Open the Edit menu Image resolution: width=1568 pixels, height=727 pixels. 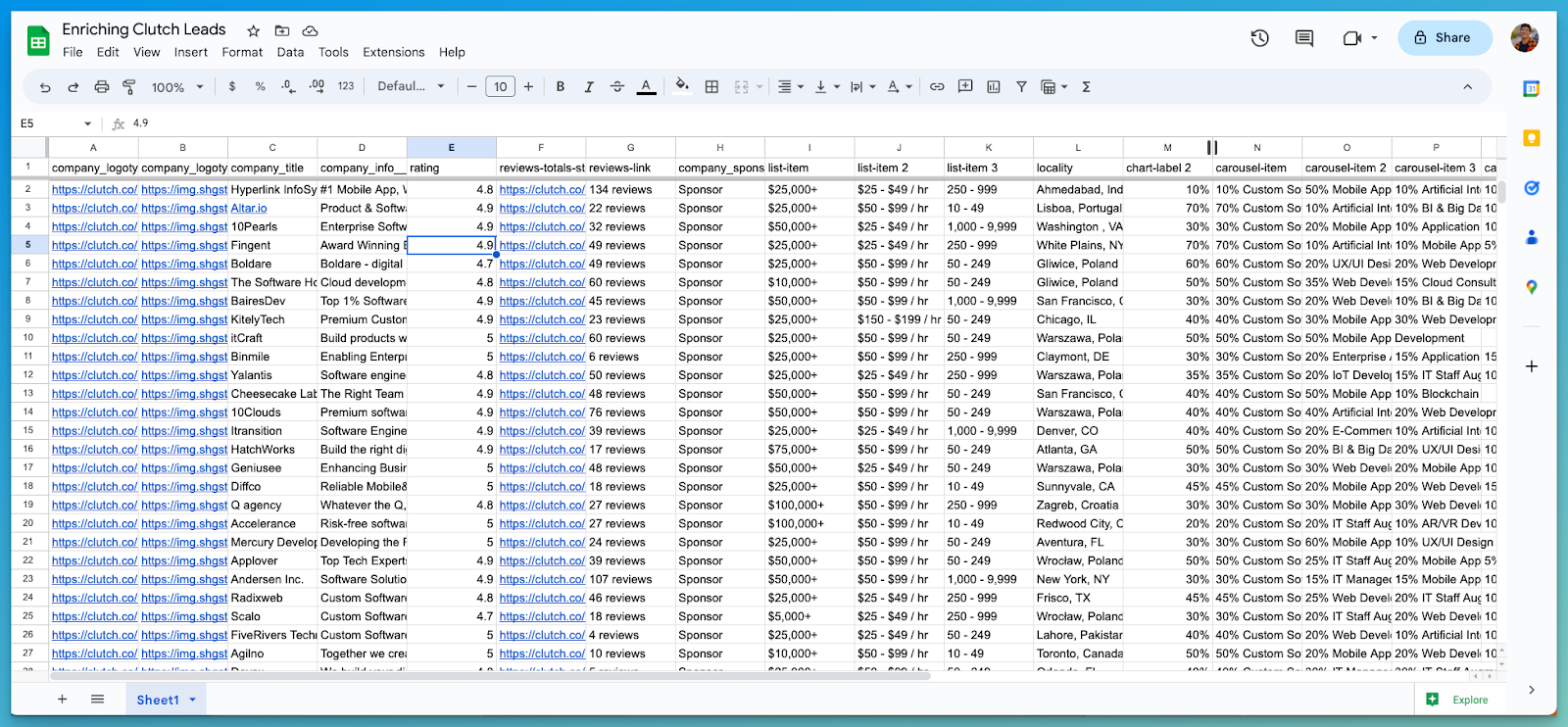pyautogui.click(x=108, y=52)
